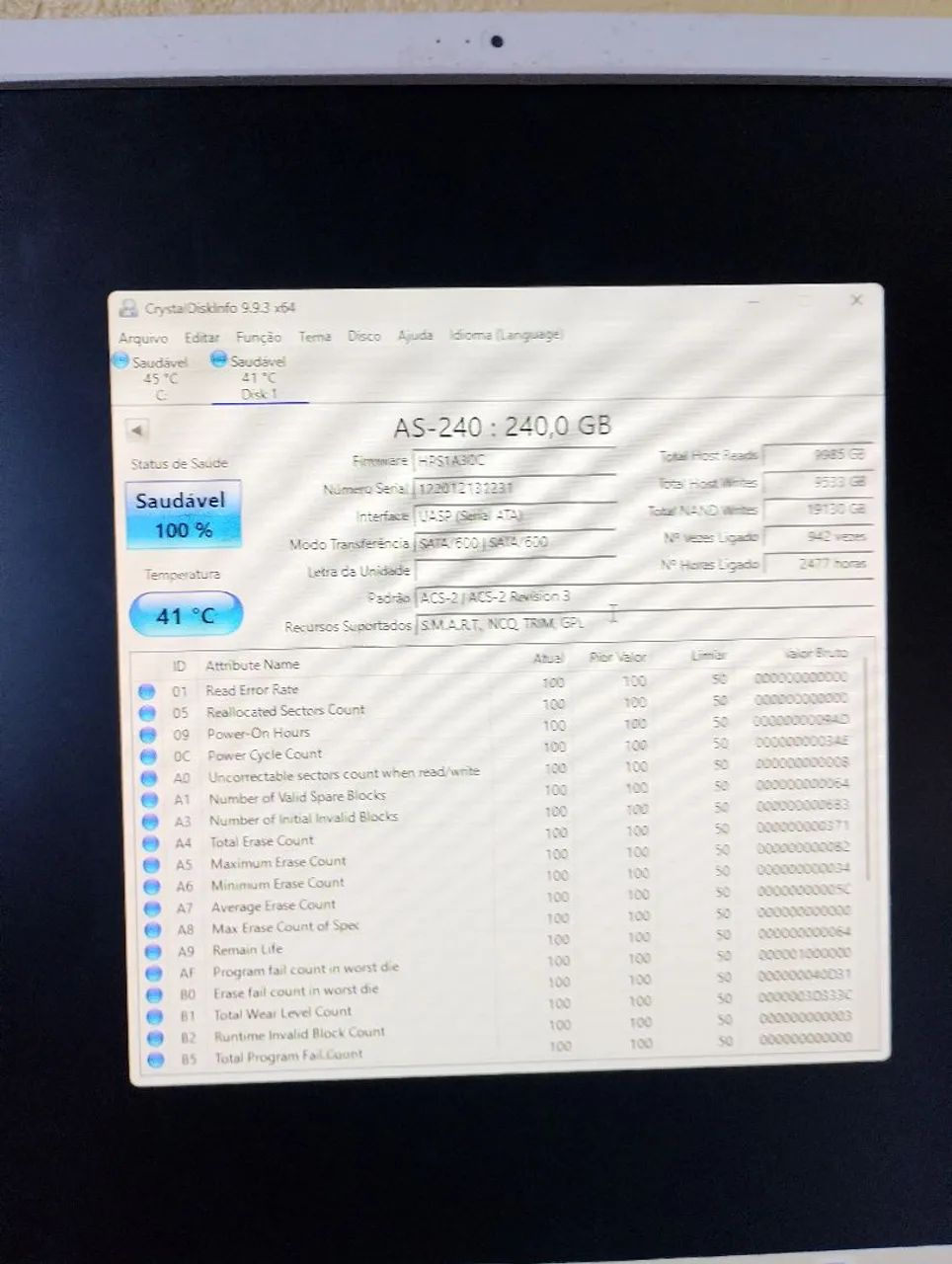Click the Pior Valor column header
Image resolution: width=952 pixels, height=1264 pixels.
618,657
